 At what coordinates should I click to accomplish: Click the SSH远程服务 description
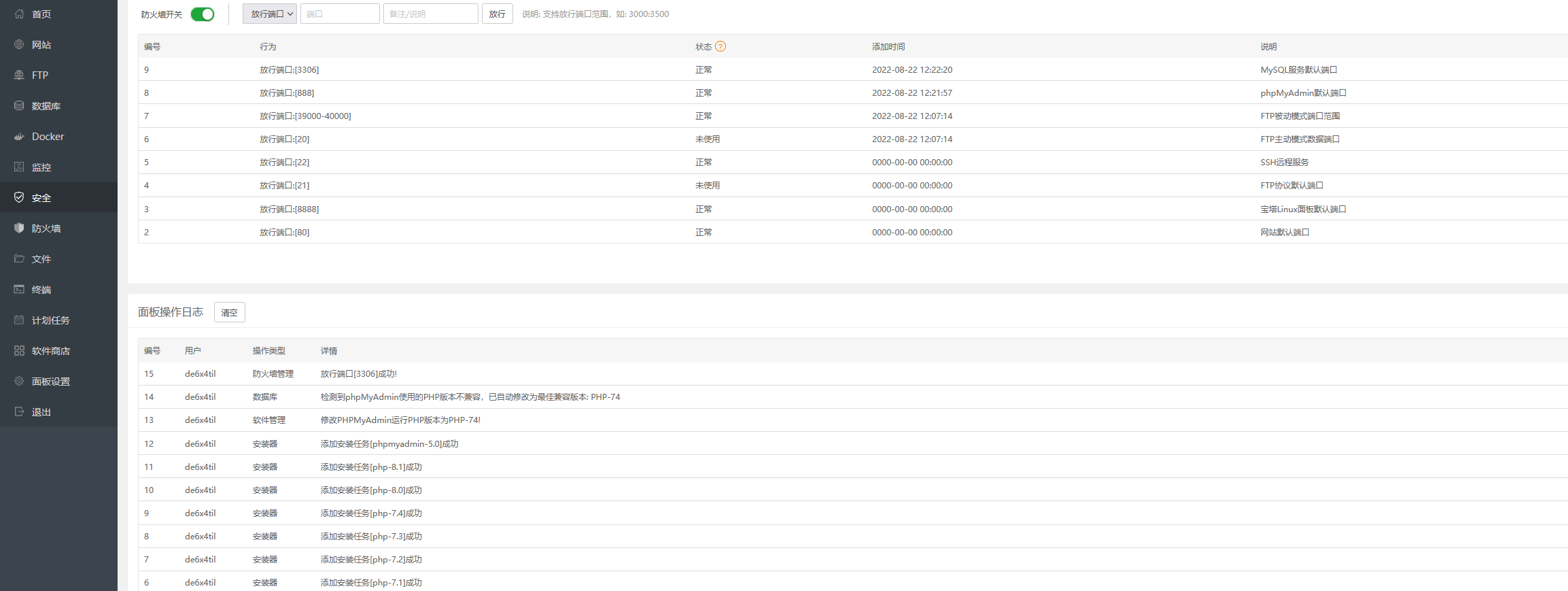pyautogui.click(x=1285, y=162)
